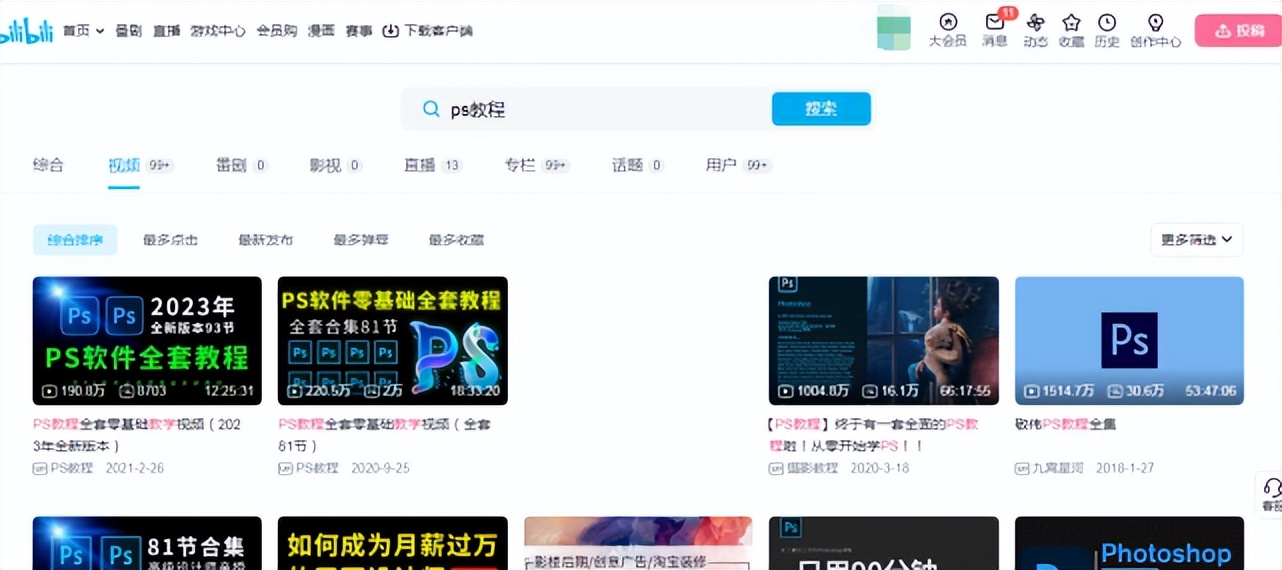1282x570 pixels.
Task: Open 漫画 in the top navigation
Action: click(321, 31)
